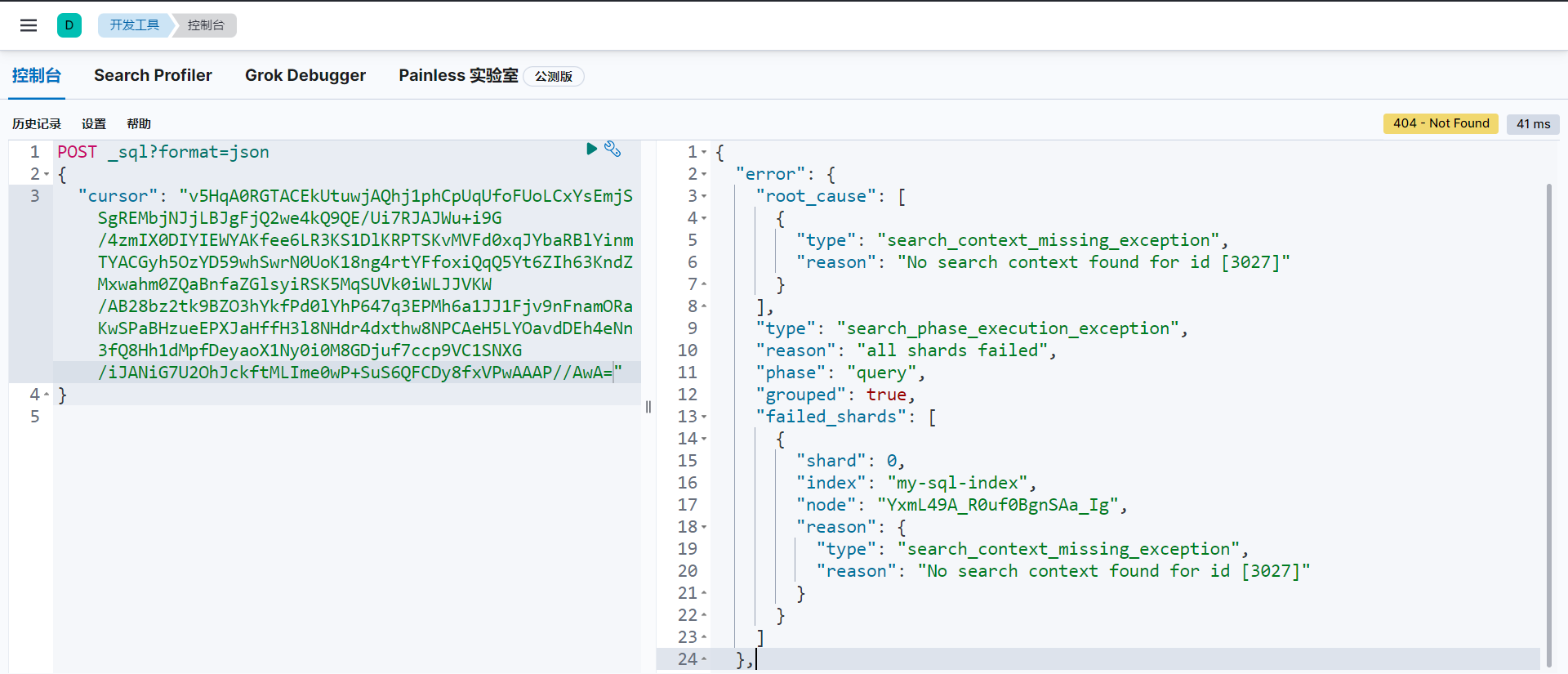Open the wrench request options icon
The height and width of the screenshot is (674, 1568).
[x=612, y=149]
